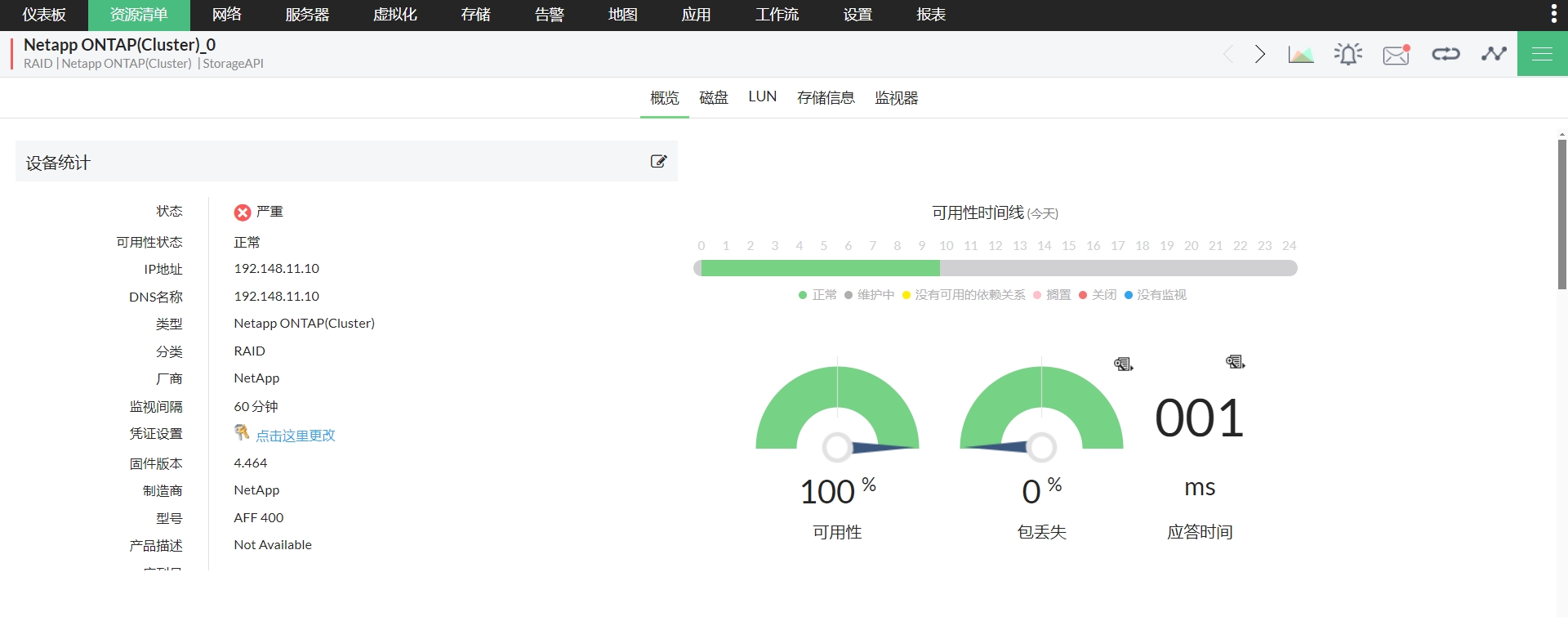Open the mail notification icon

[x=1396, y=55]
